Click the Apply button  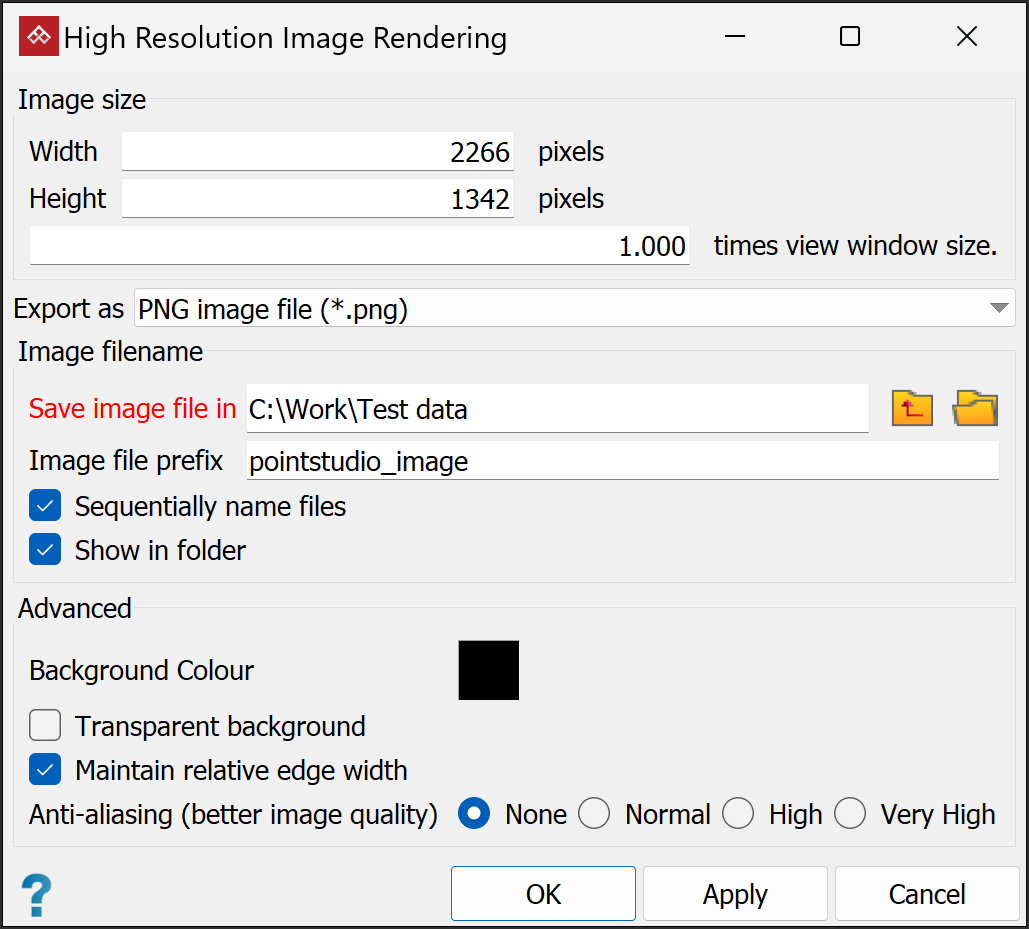coord(735,894)
